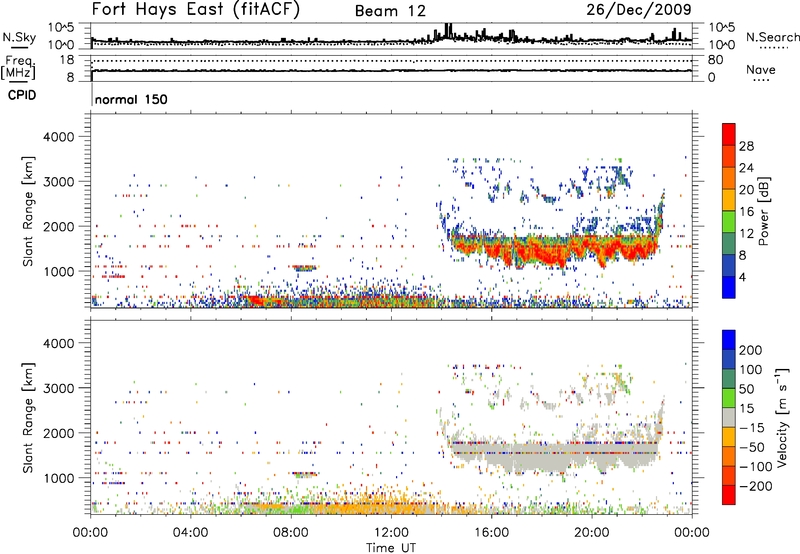
Task: Click the 'Nave' legend label
Action: click(x=761, y=69)
